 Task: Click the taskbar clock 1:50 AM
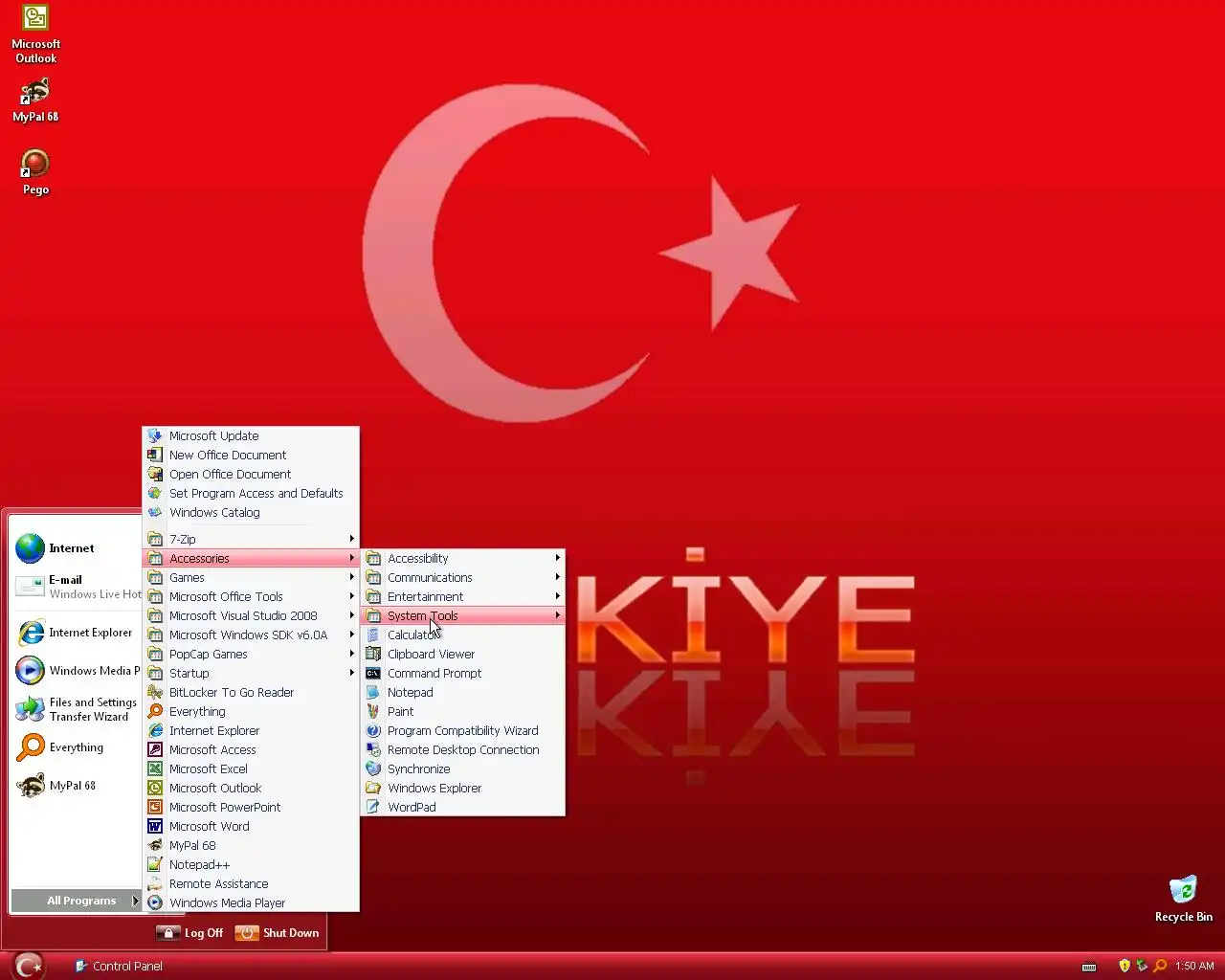[1194, 966]
